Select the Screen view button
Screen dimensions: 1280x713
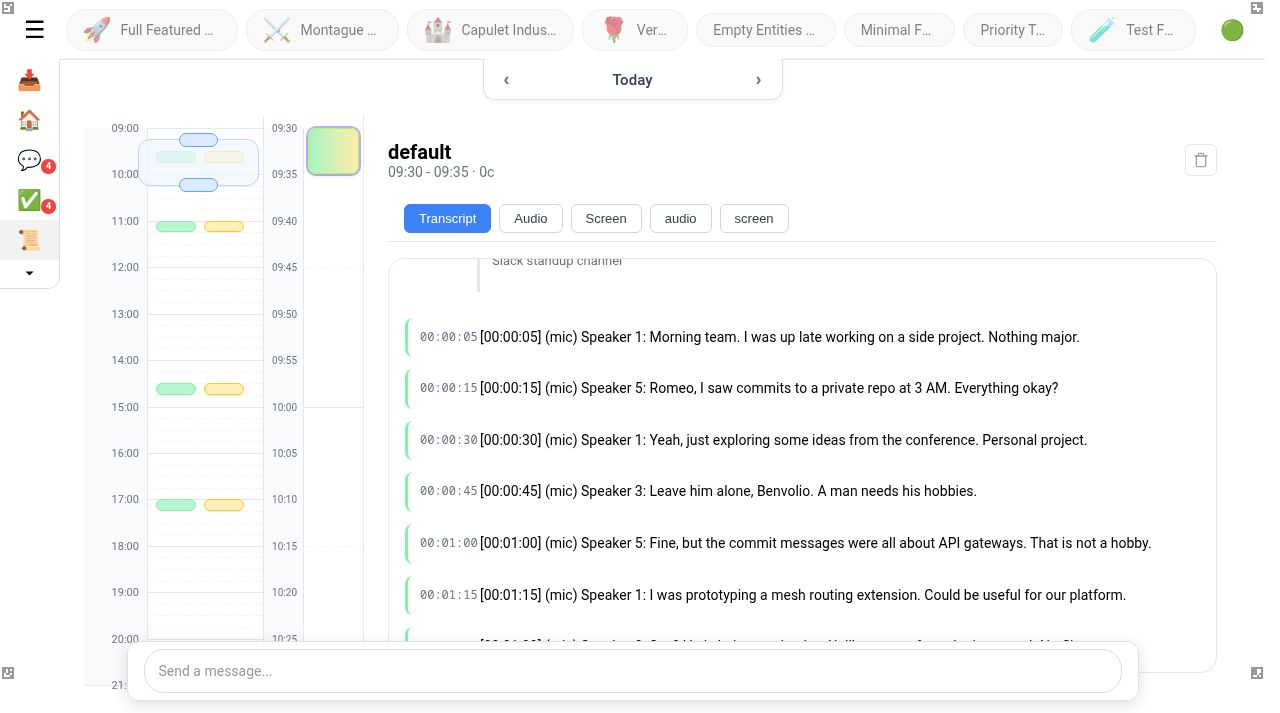click(x=606, y=218)
